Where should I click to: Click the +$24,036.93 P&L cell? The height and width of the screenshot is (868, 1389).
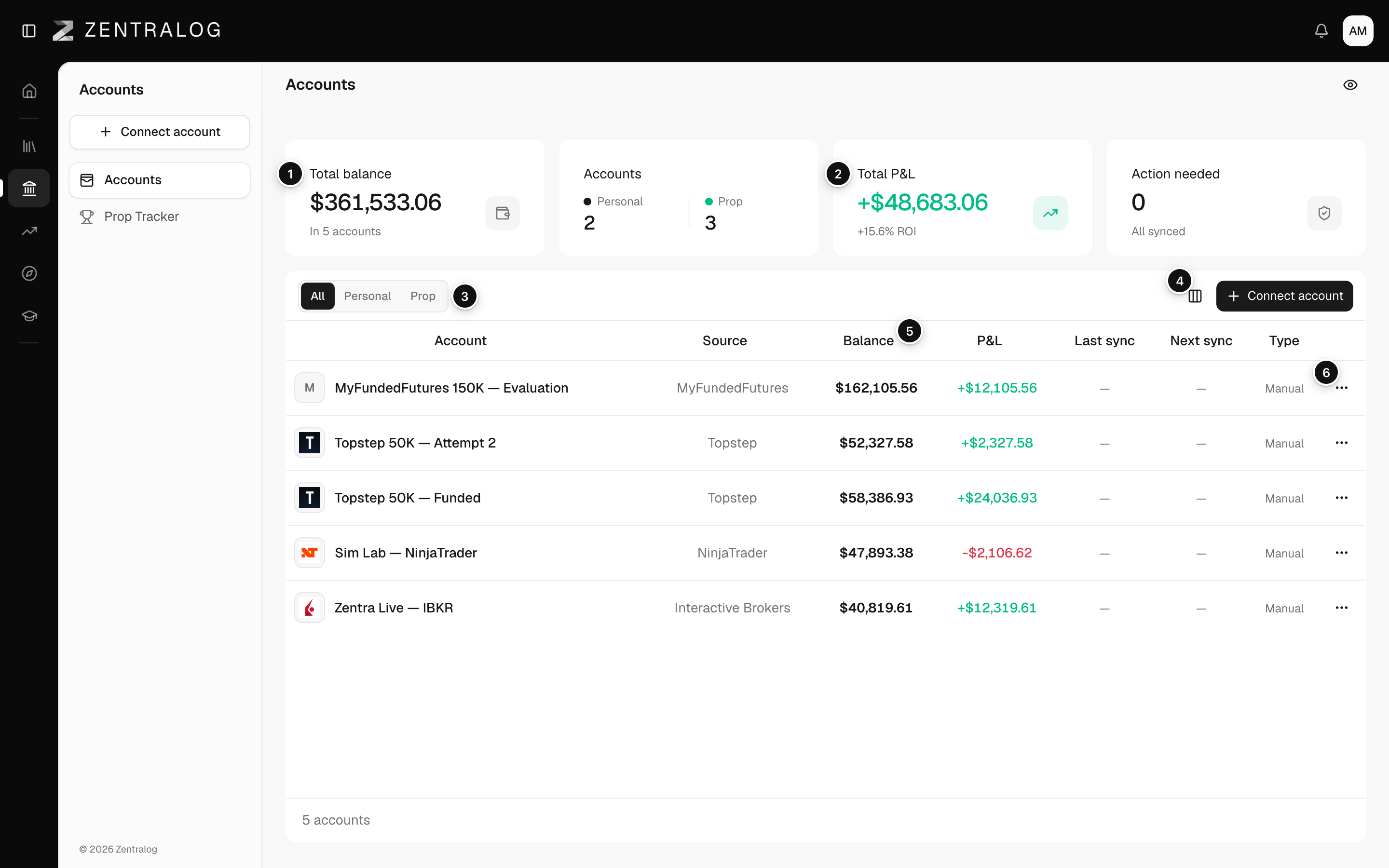point(997,498)
